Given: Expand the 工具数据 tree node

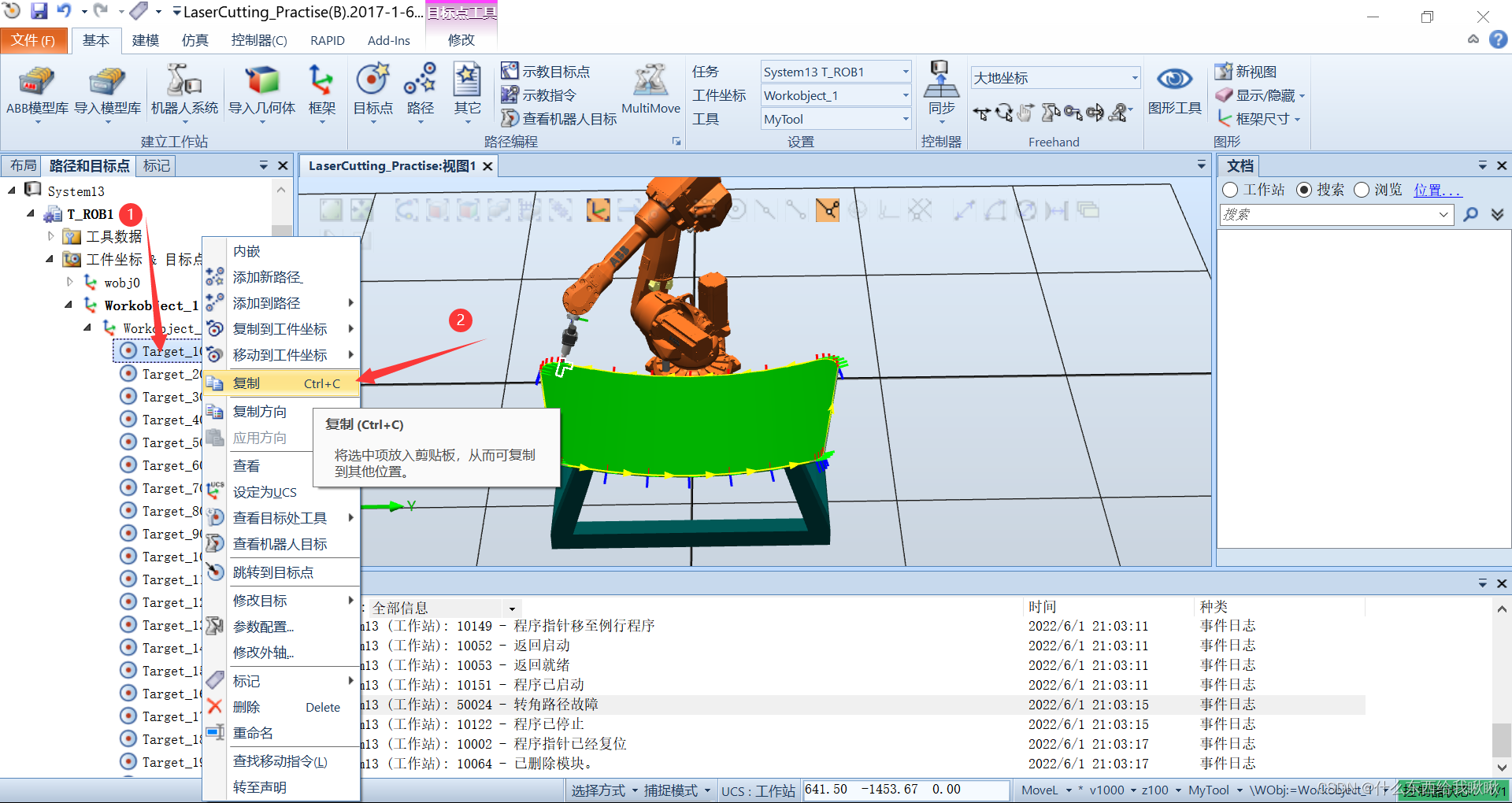Looking at the screenshot, I should (x=50, y=235).
